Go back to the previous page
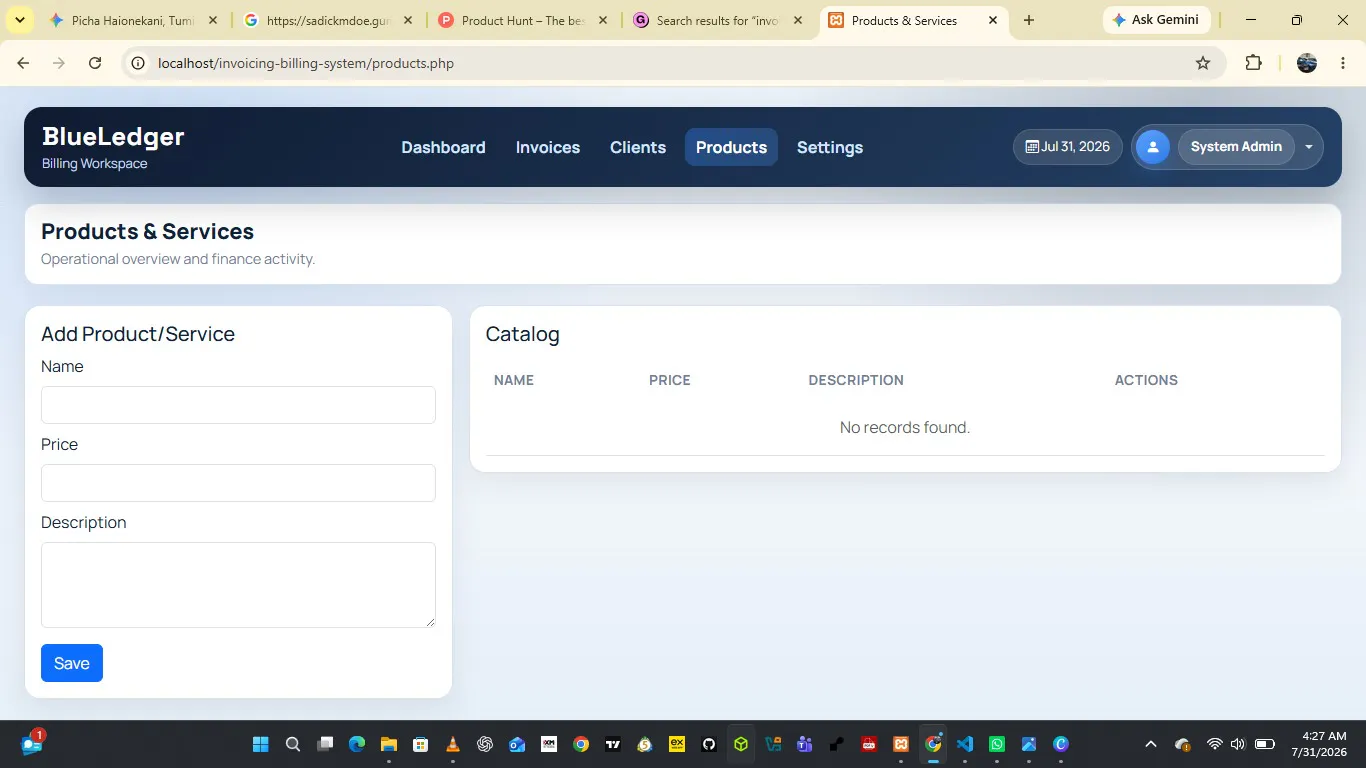The height and width of the screenshot is (768, 1366). [24, 63]
